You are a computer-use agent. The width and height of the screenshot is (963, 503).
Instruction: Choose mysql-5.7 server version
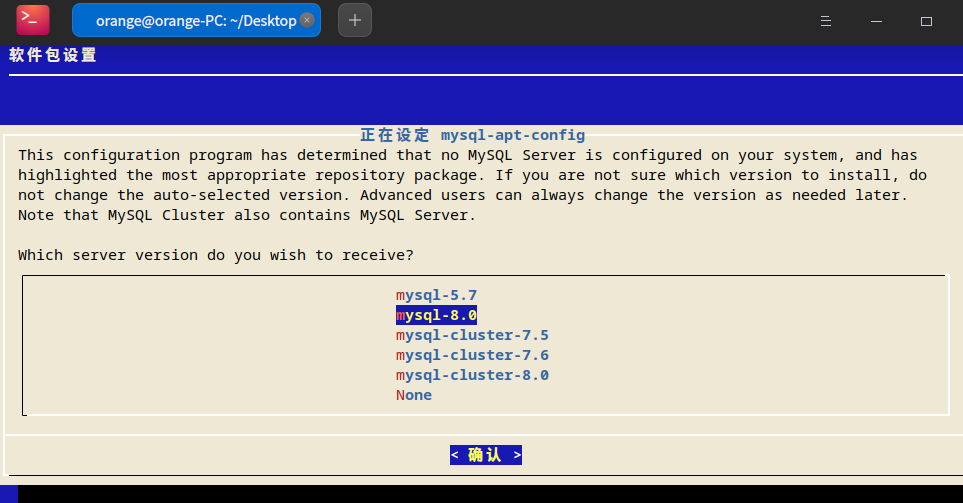[436, 295]
